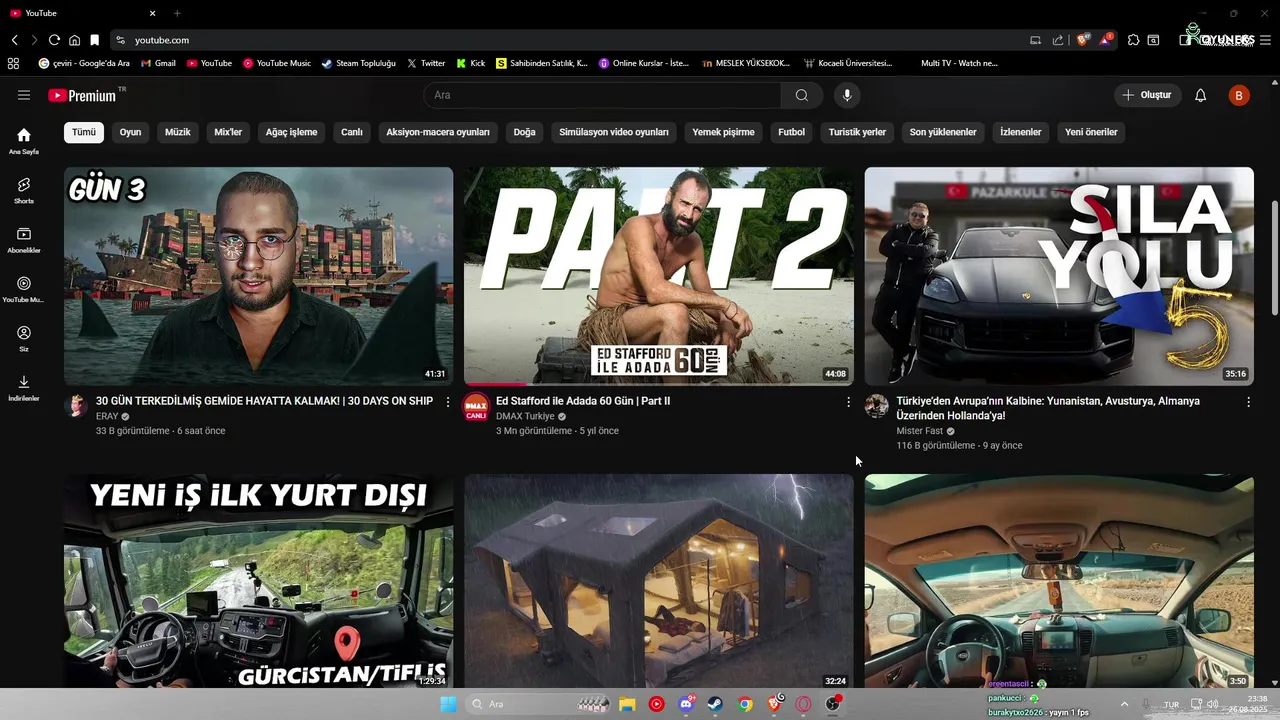
Task: Select the Mix'ler filter chip
Action: point(228,132)
